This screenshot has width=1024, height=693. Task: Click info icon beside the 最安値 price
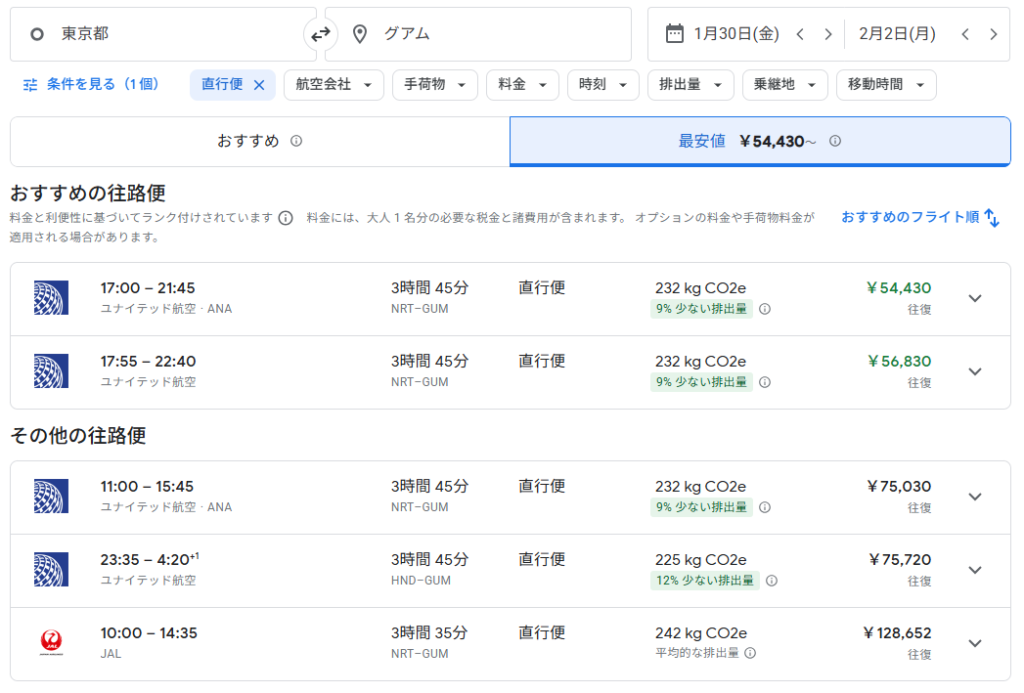pyautogui.click(x=835, y=141)
